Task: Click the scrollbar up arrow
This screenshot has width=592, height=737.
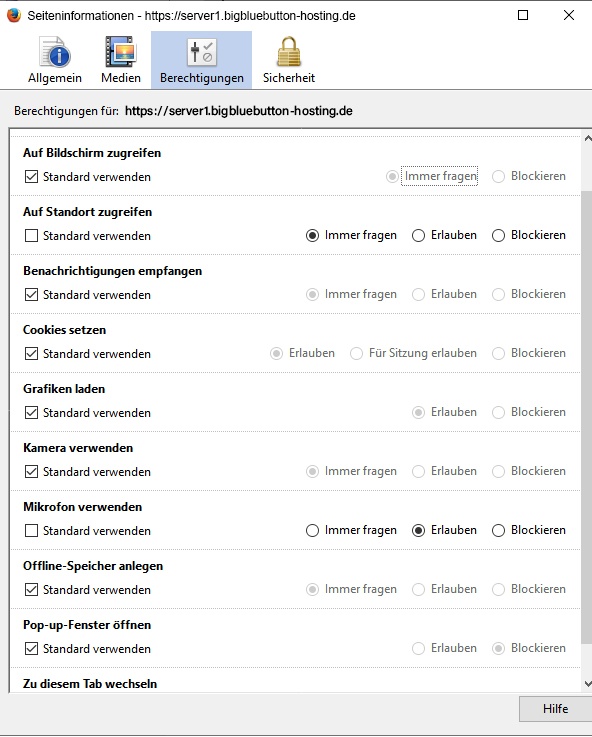Action: point(587,138)
